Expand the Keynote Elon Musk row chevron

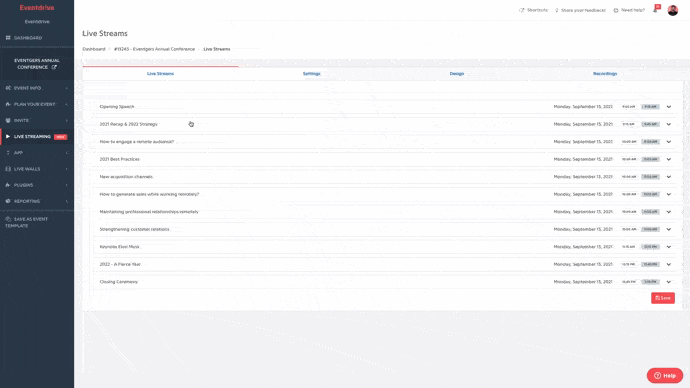668,247
